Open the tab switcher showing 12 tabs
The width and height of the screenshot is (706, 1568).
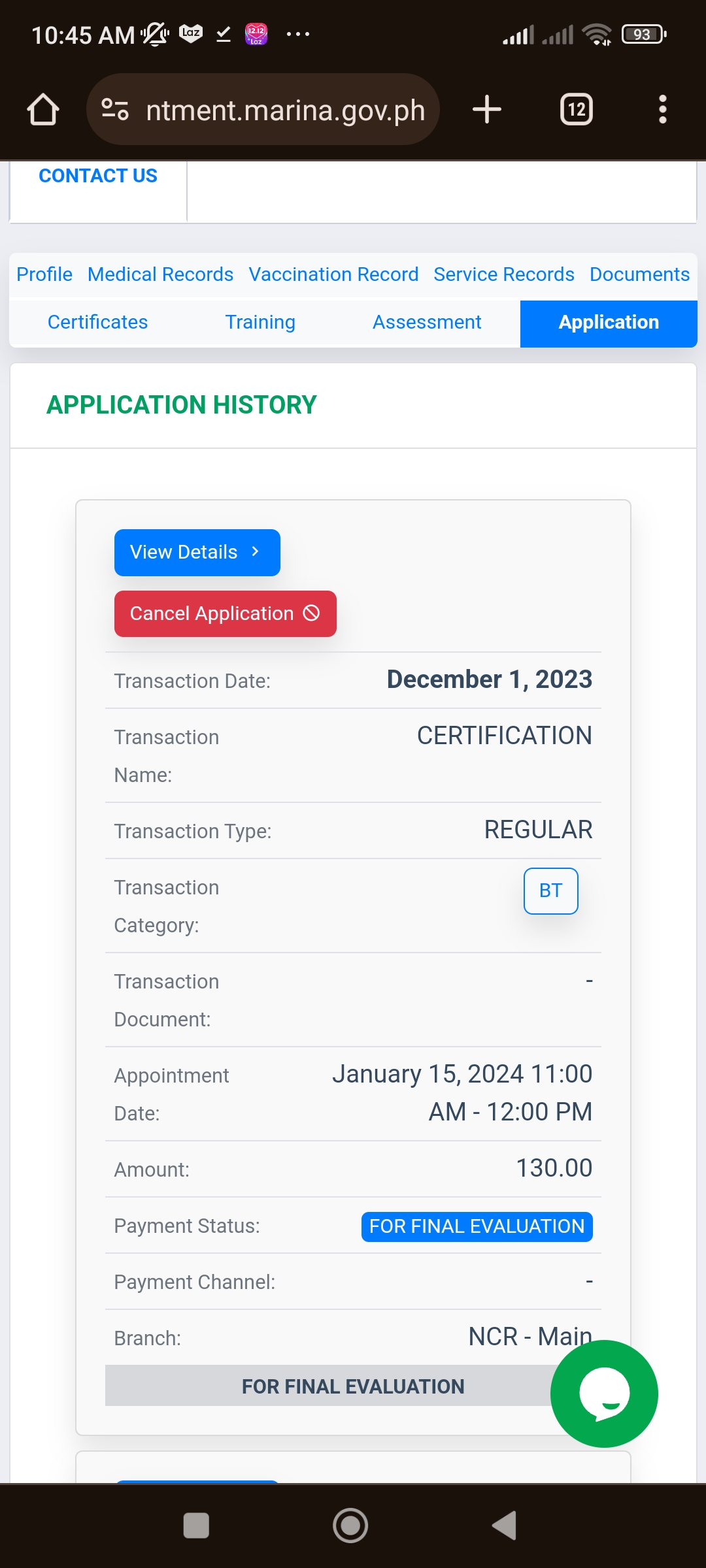(577, 109)
